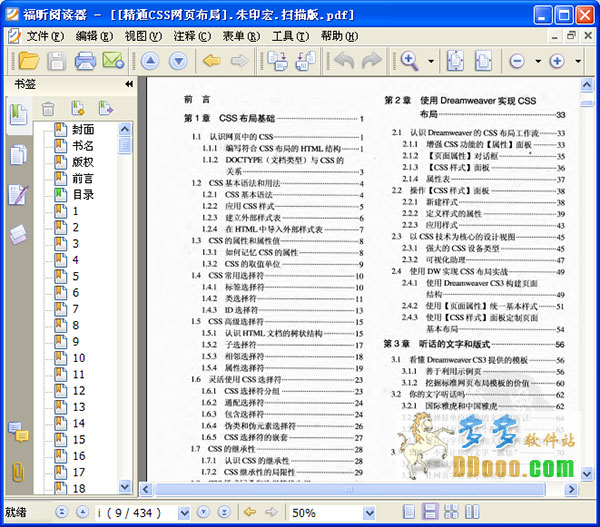Jump to last page in status bar
The height and width of the screenshot is (527, 600).
tap(224, 512)
